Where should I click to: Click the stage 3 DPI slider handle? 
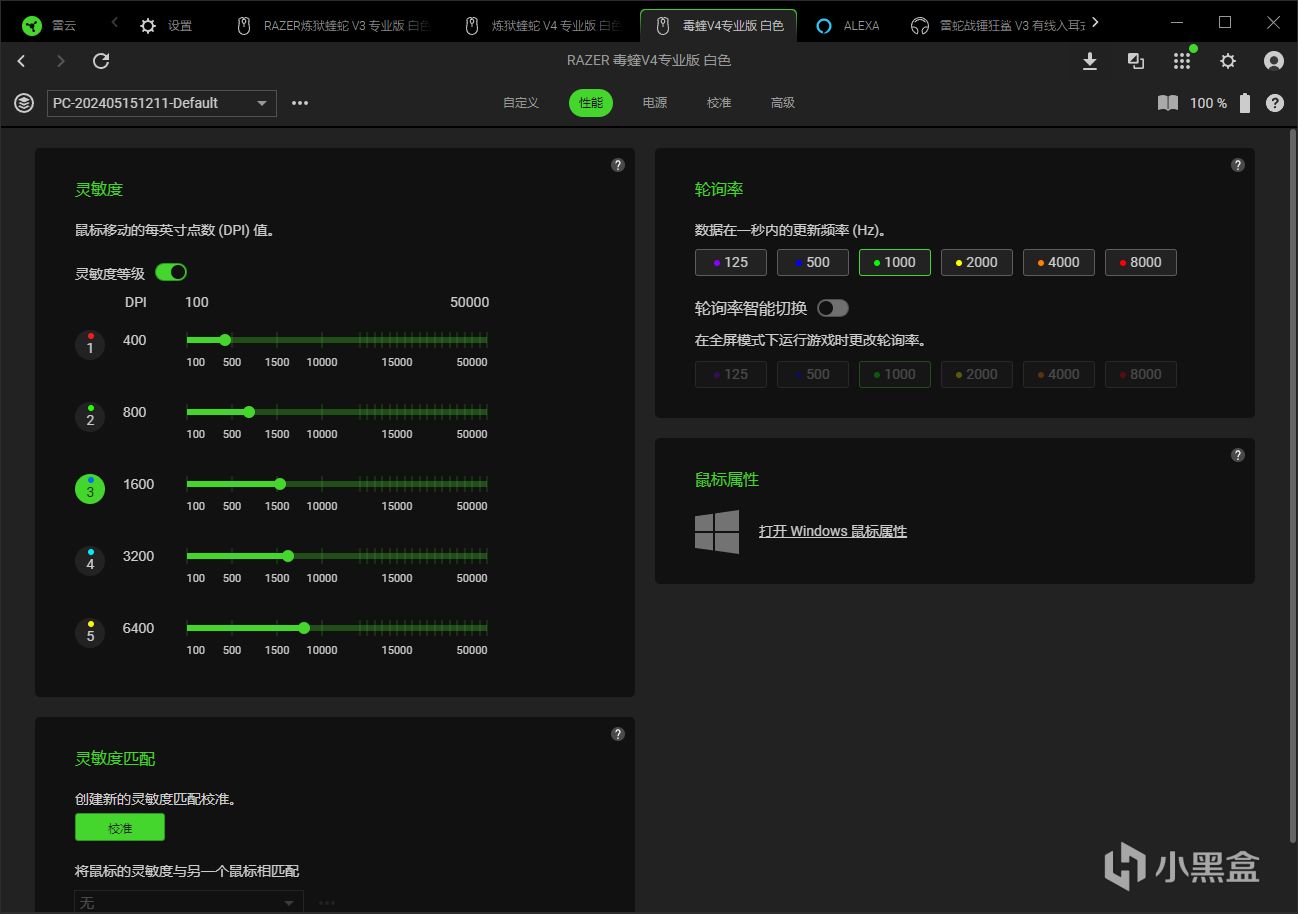point(280,484)
